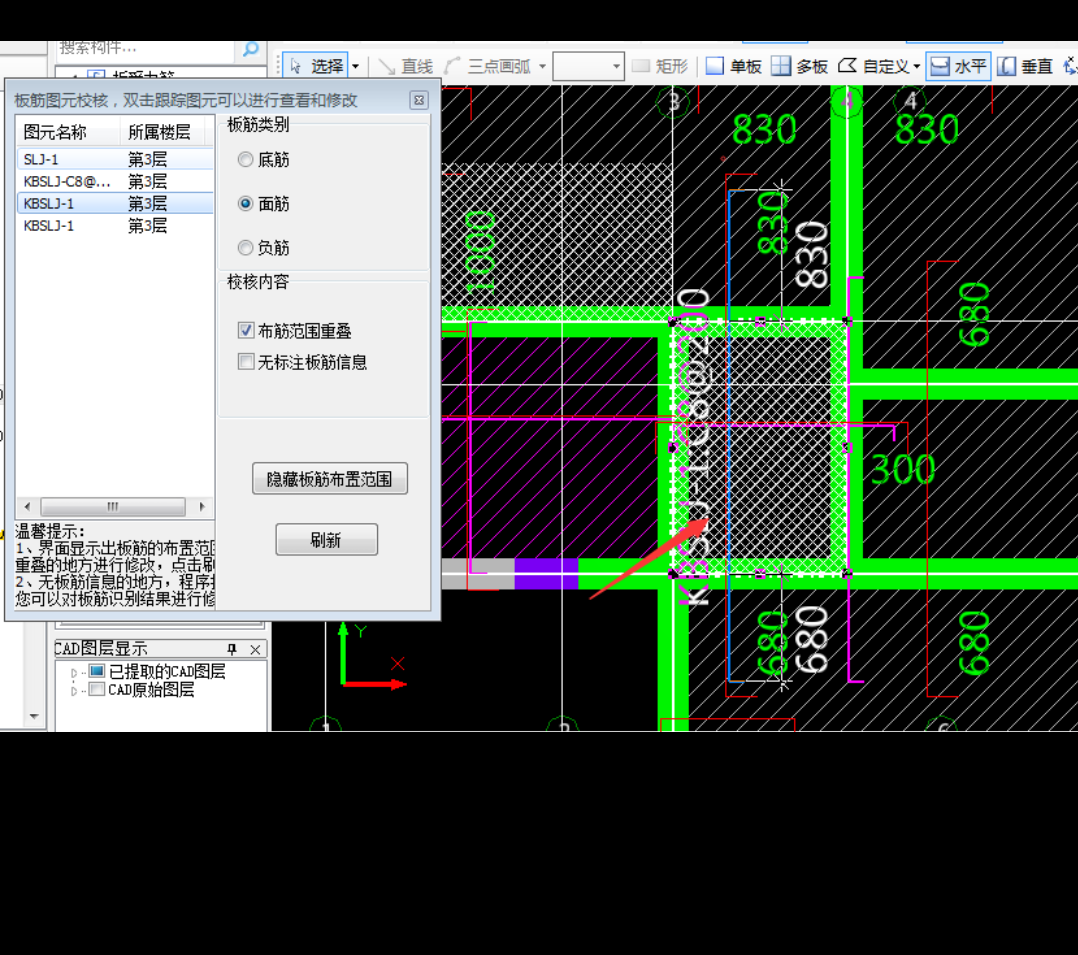This screenshot has width=1078, height=955.
Task: Click the 300 dimension label
Action: [x=903, y=470]
